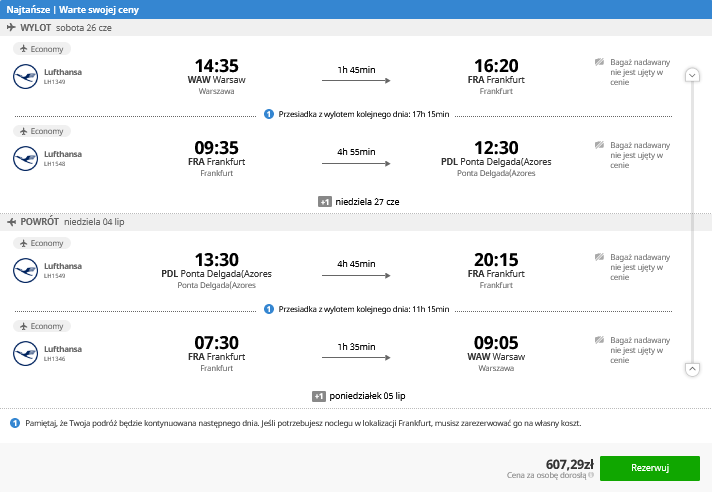Click the +1 badge beside poniedziałek 05 lip
712x492 pixels.
point(319,396)
